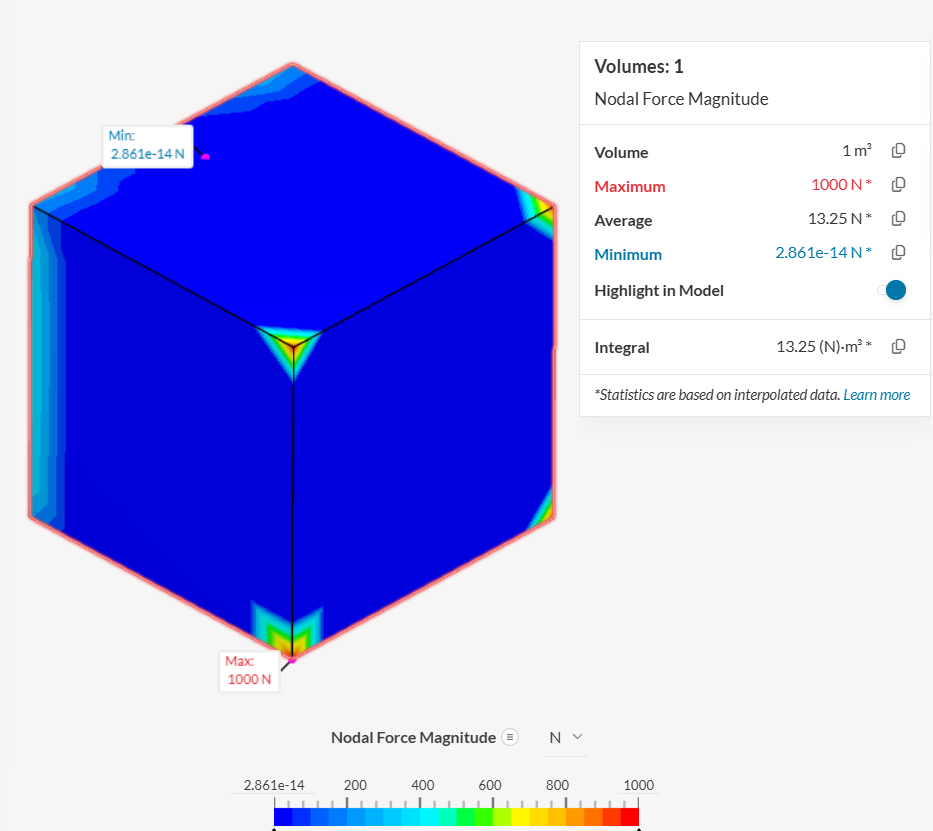This screenshot has height=831, width=933.
Task: Select the Minimum statistic label
Action: (628, 254)
